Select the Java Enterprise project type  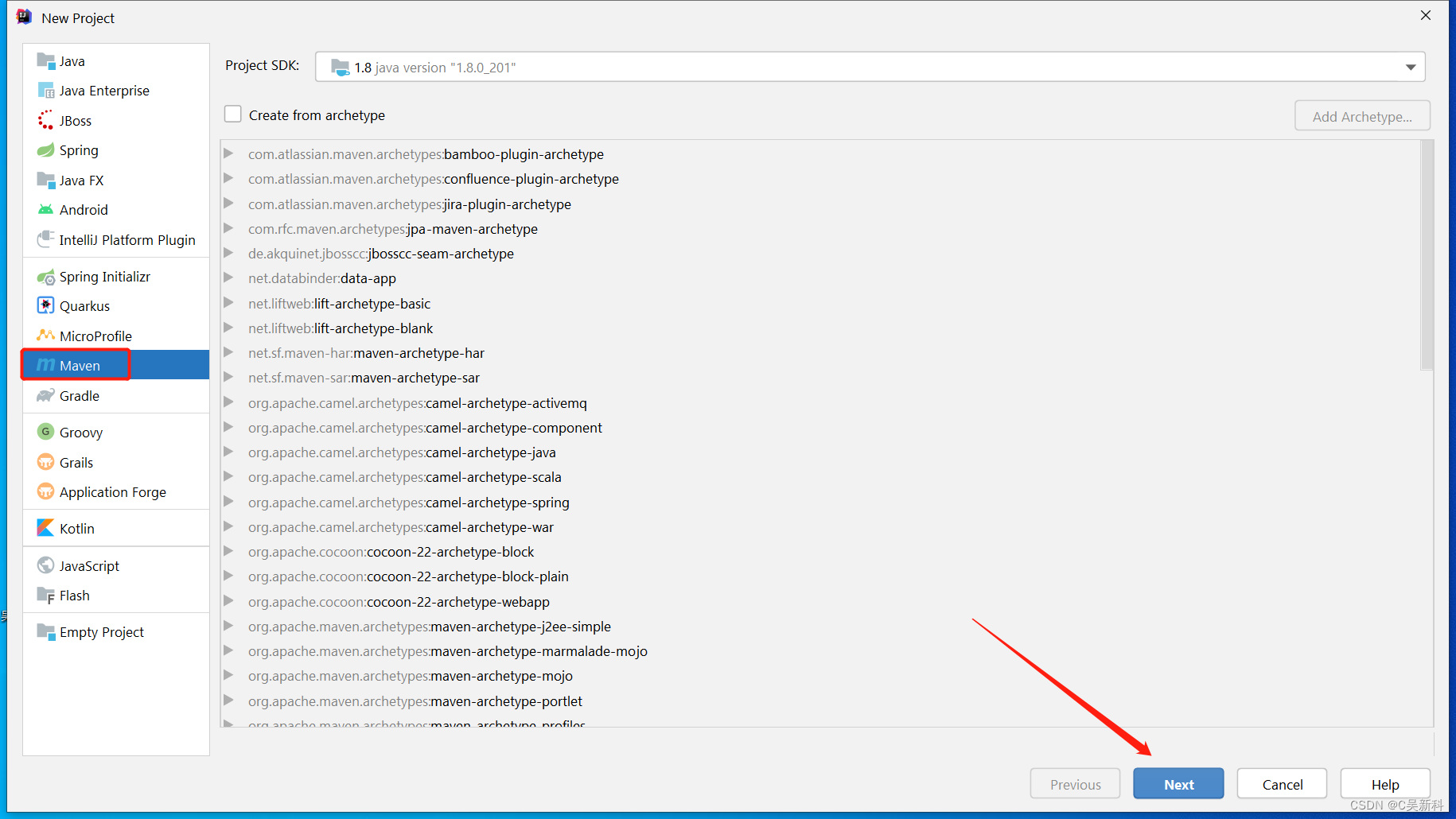pos(116,91)
